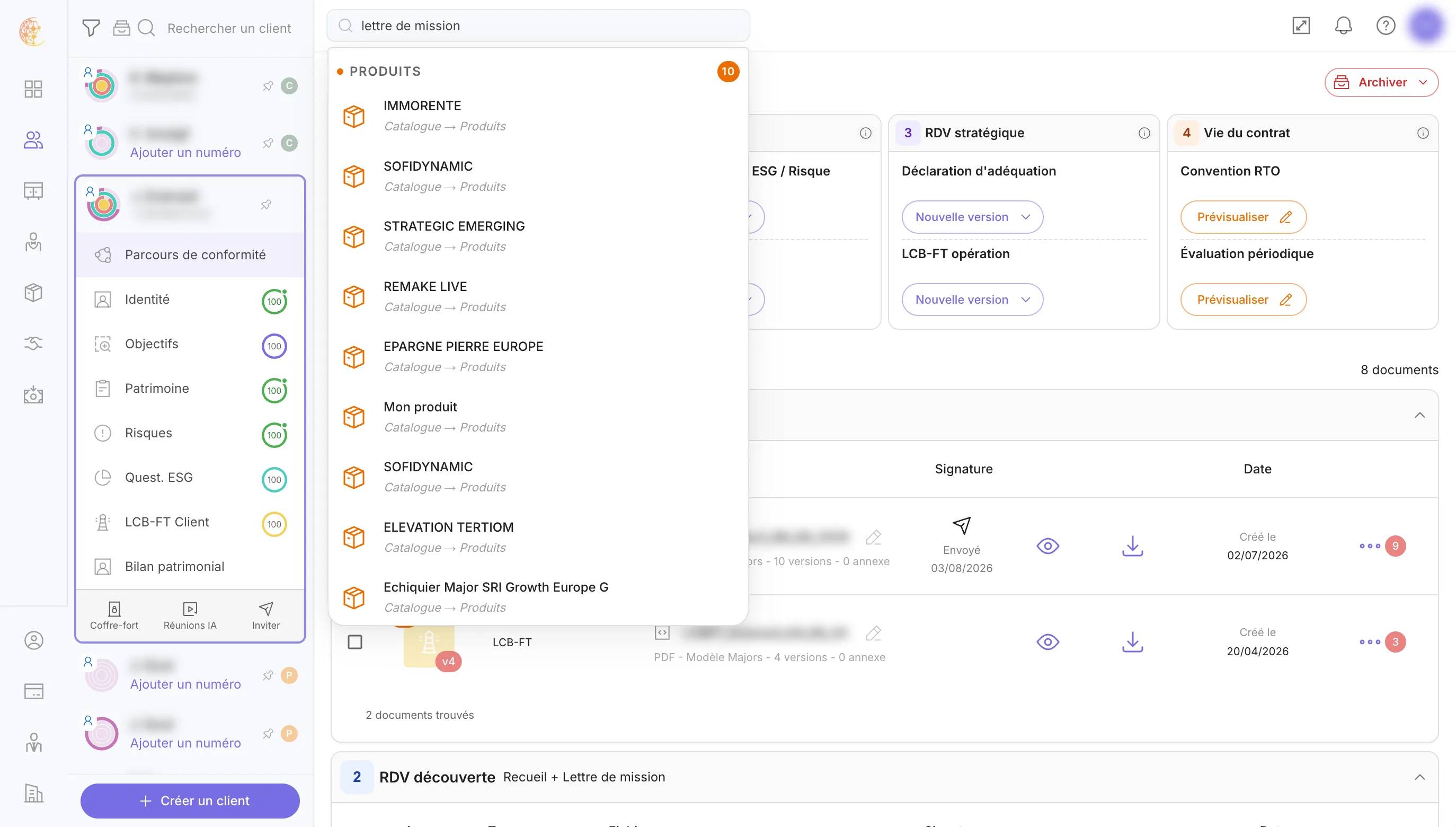Screen dimensions: 1456x827
Task: Open the Clients section icon in sidebar
Action: click(33, 140)
